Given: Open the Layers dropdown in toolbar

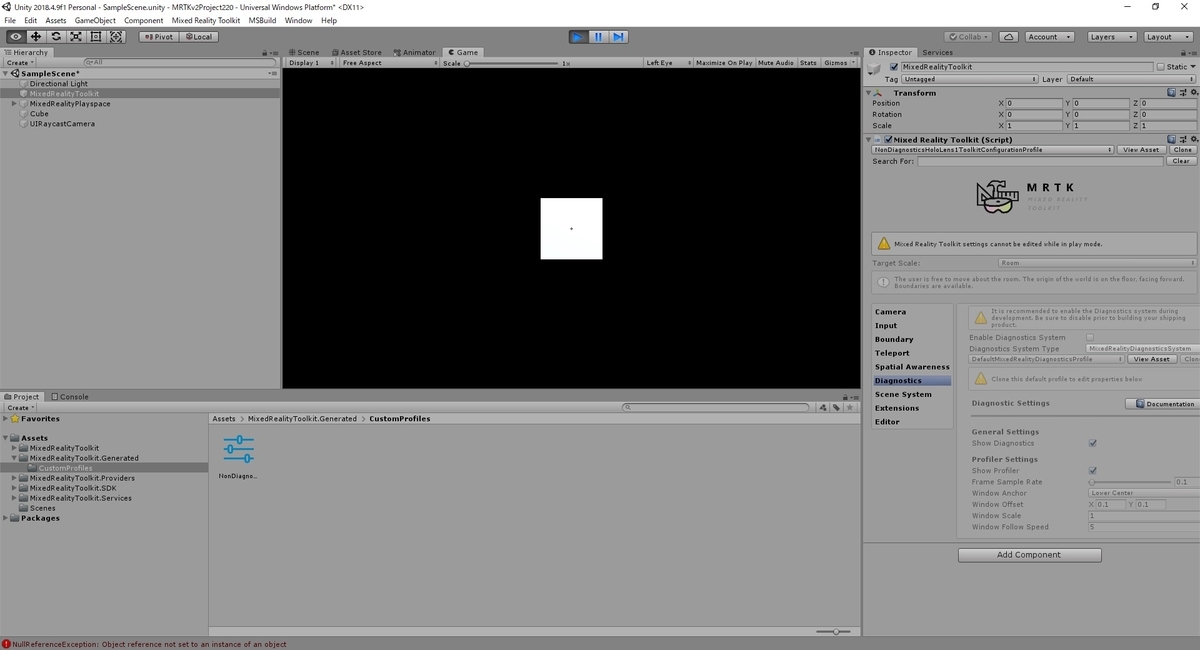Looking at the screenshot, I should click(1112, 37).
